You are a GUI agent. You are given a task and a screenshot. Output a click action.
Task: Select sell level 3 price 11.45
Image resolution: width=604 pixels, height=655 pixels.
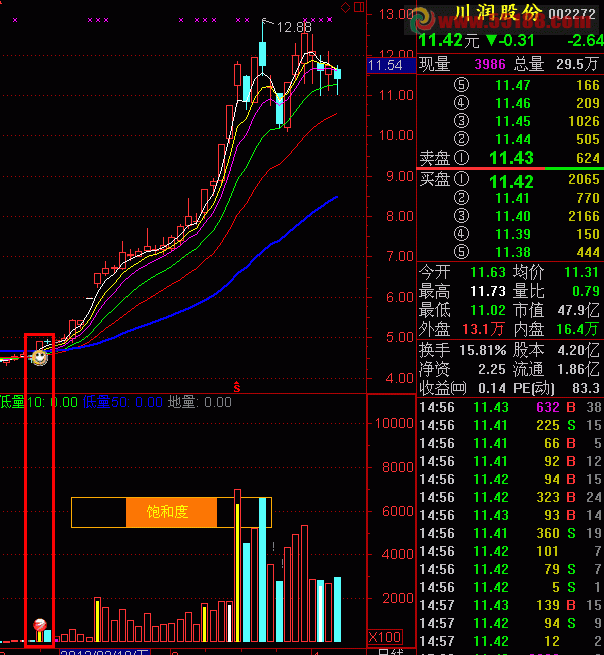pos(513,121)
